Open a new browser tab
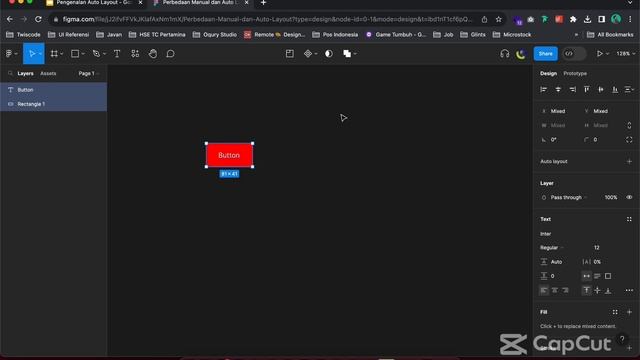The width and height of the screenshot is (640, 360). pos(263,3)
